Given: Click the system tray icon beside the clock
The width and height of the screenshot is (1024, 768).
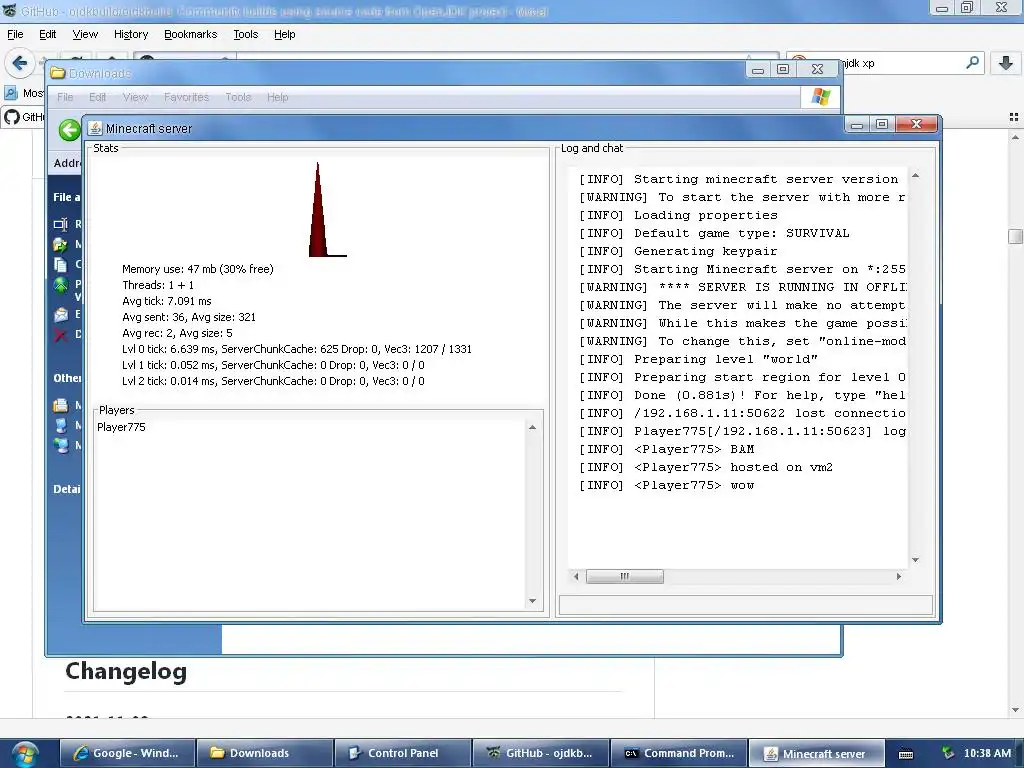Looking at the screenshot, I should tap(948, 753).
